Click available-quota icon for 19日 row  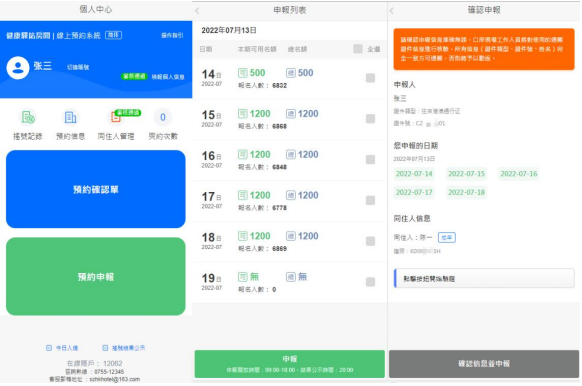pyautogui.click(x=243, y=277)
